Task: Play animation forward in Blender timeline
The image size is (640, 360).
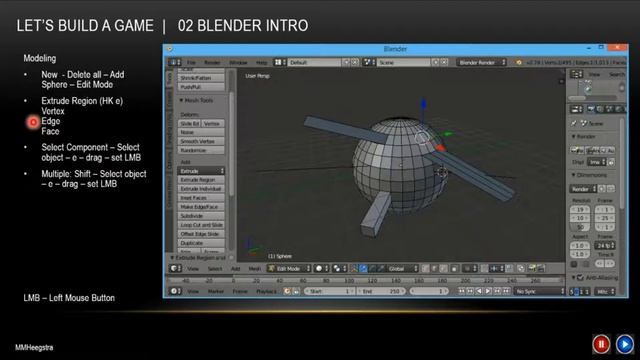Action: 488,291
